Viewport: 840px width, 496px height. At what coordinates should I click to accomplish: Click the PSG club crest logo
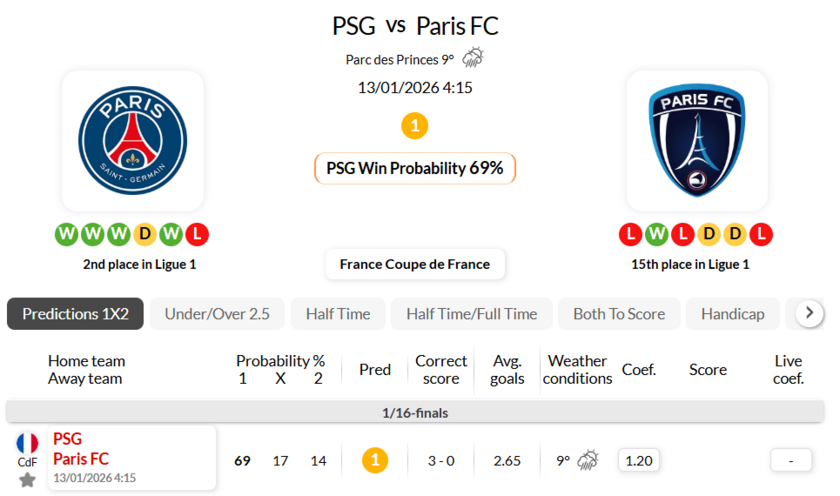tap(132, 140)
